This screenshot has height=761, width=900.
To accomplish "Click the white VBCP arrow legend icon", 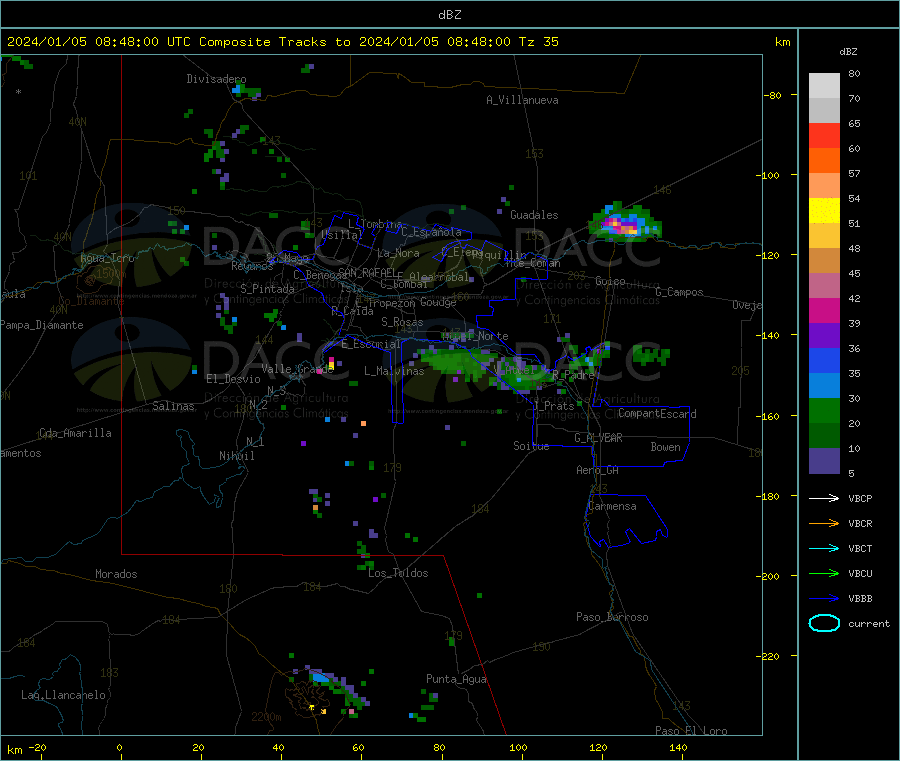I will click(x=824, y=498).
